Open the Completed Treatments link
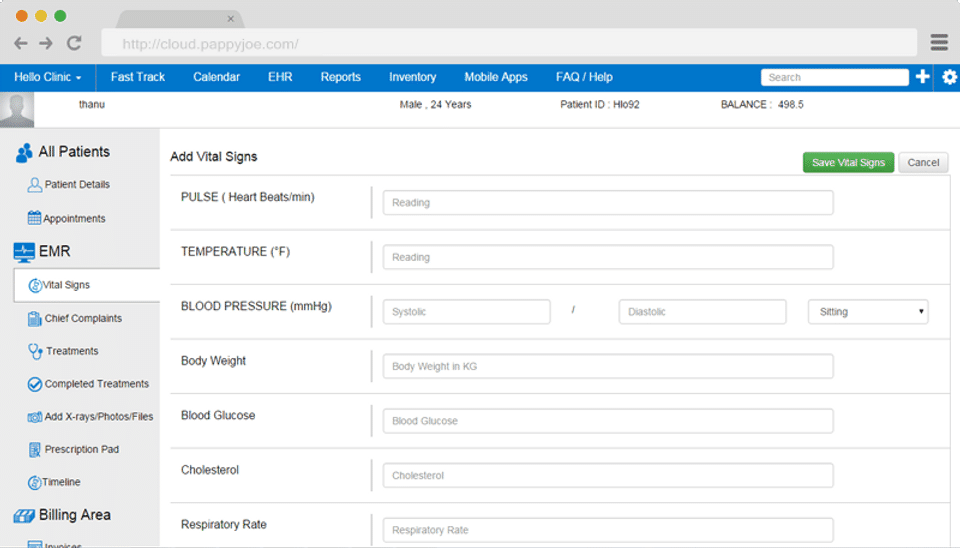The image size is (960, 548). tap(97, 384)
